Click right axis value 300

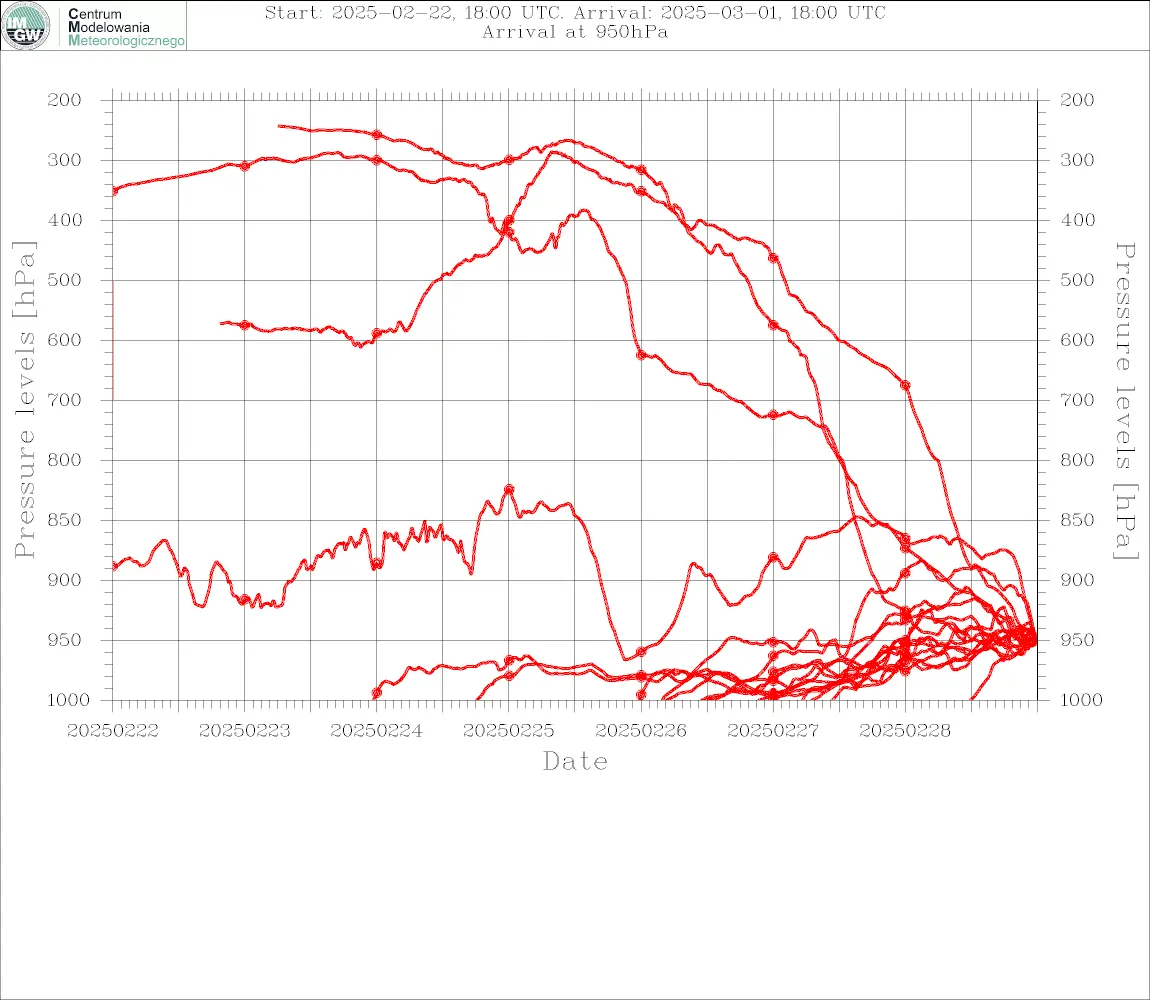coord(1077,160)
